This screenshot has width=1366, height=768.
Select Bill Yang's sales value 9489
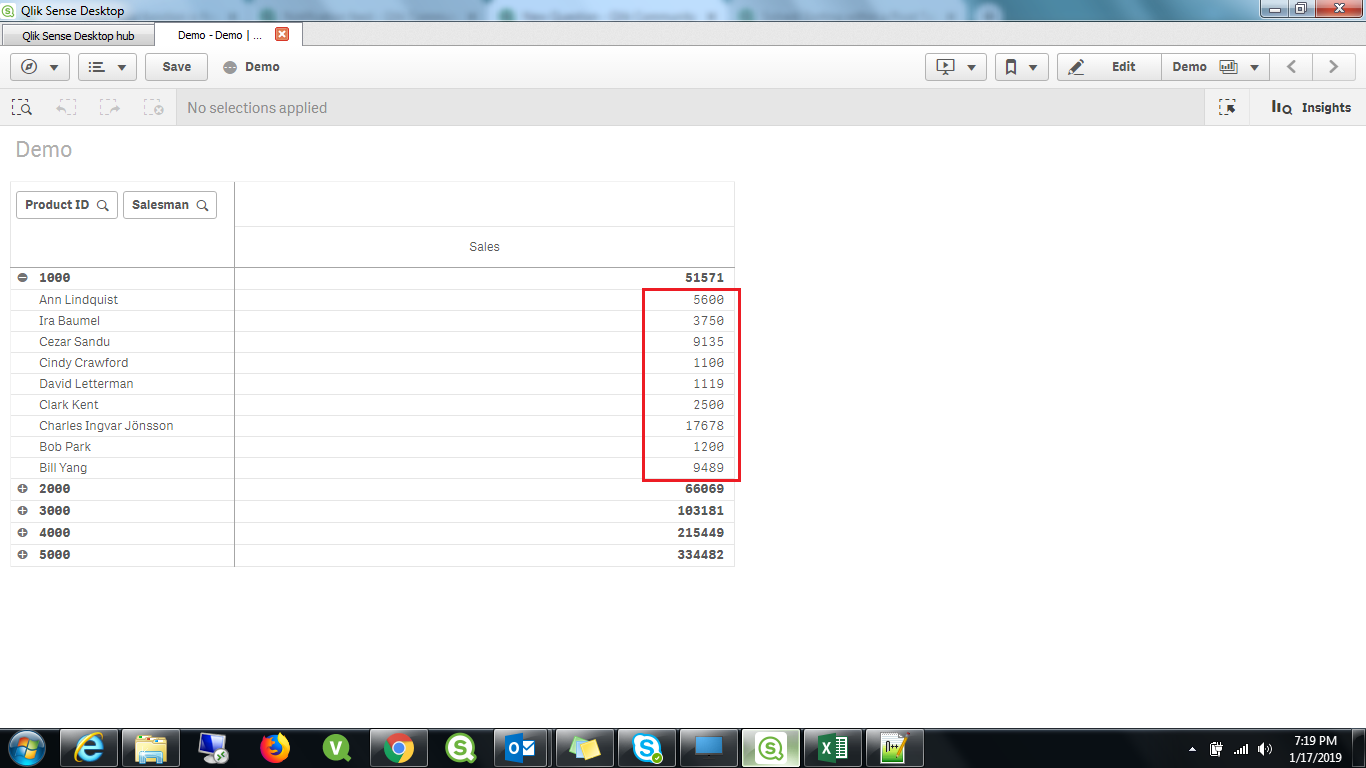click(x=709, y=467)
